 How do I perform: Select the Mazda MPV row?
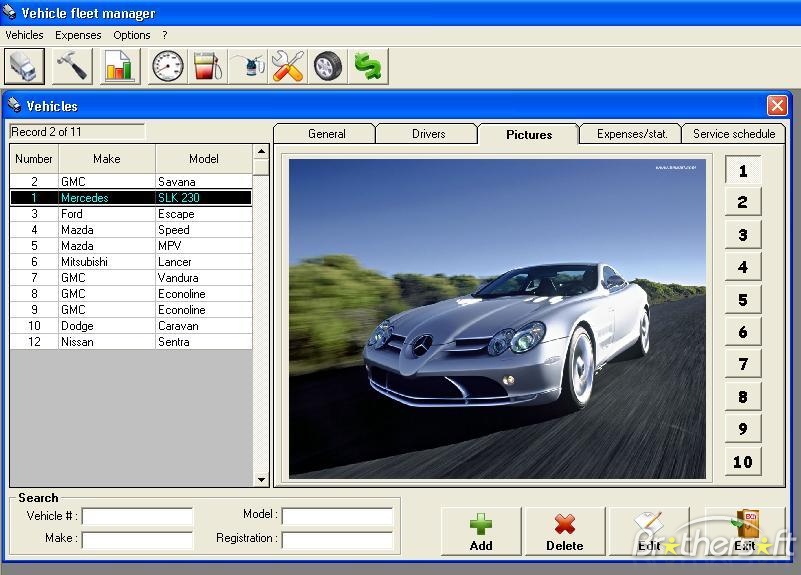click(x=131, y=246)
